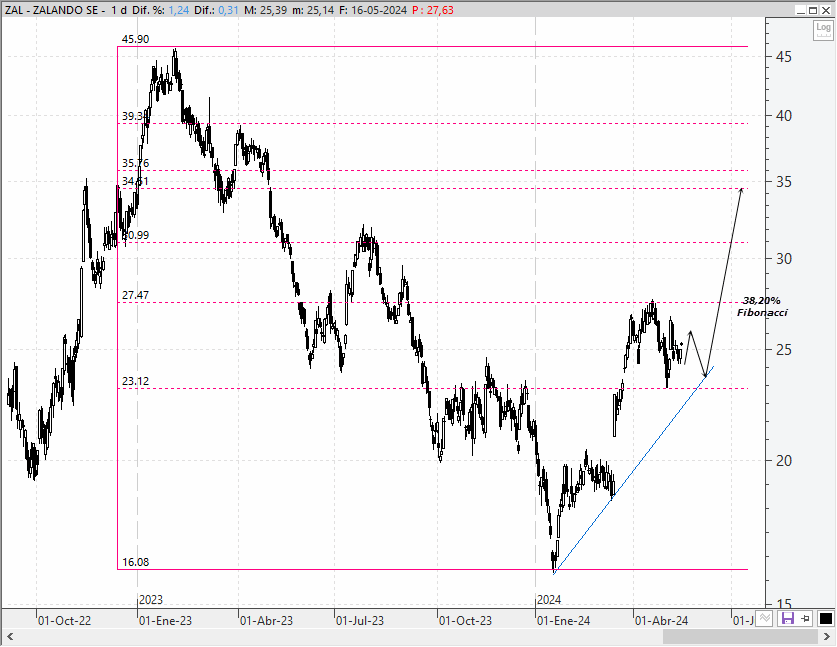The width and height of the screenshot is (837, 647).
Task: Click the 2024 year marker
Action: 549,600
